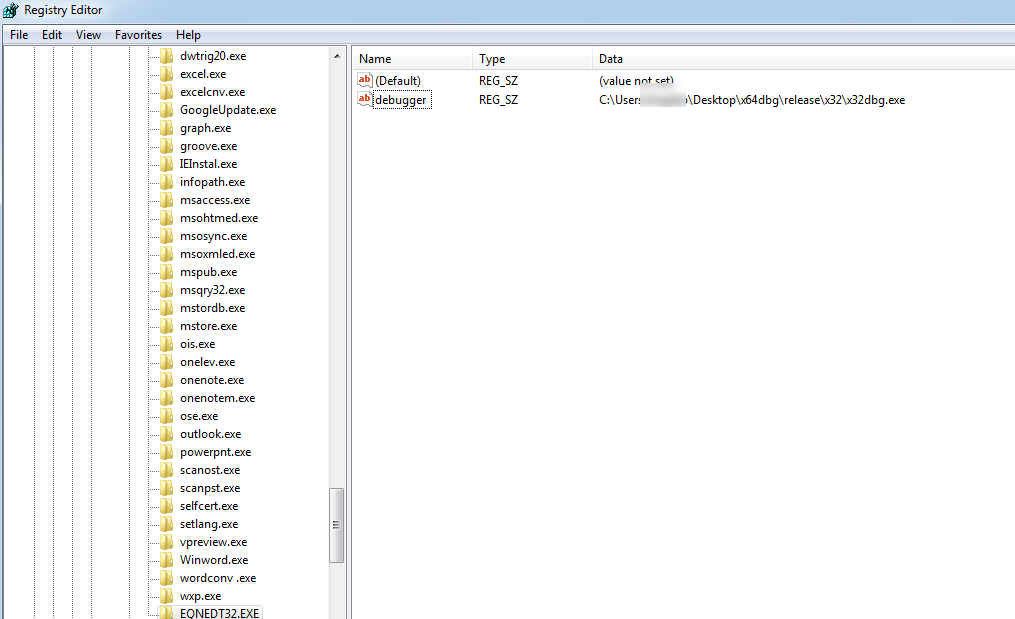1015x619 pixels.
Task: Click the Registry Editor title bar icon
Action: 11,10
